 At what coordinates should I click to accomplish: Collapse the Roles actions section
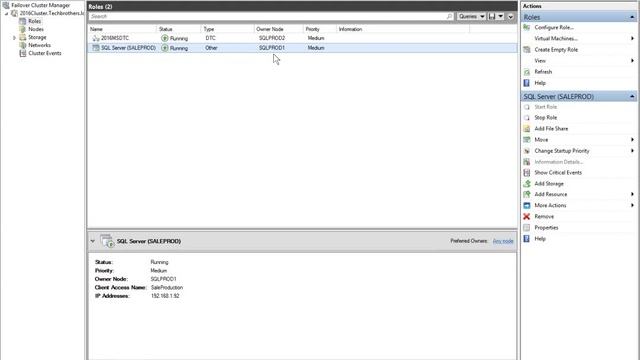[x=632, y=17]
